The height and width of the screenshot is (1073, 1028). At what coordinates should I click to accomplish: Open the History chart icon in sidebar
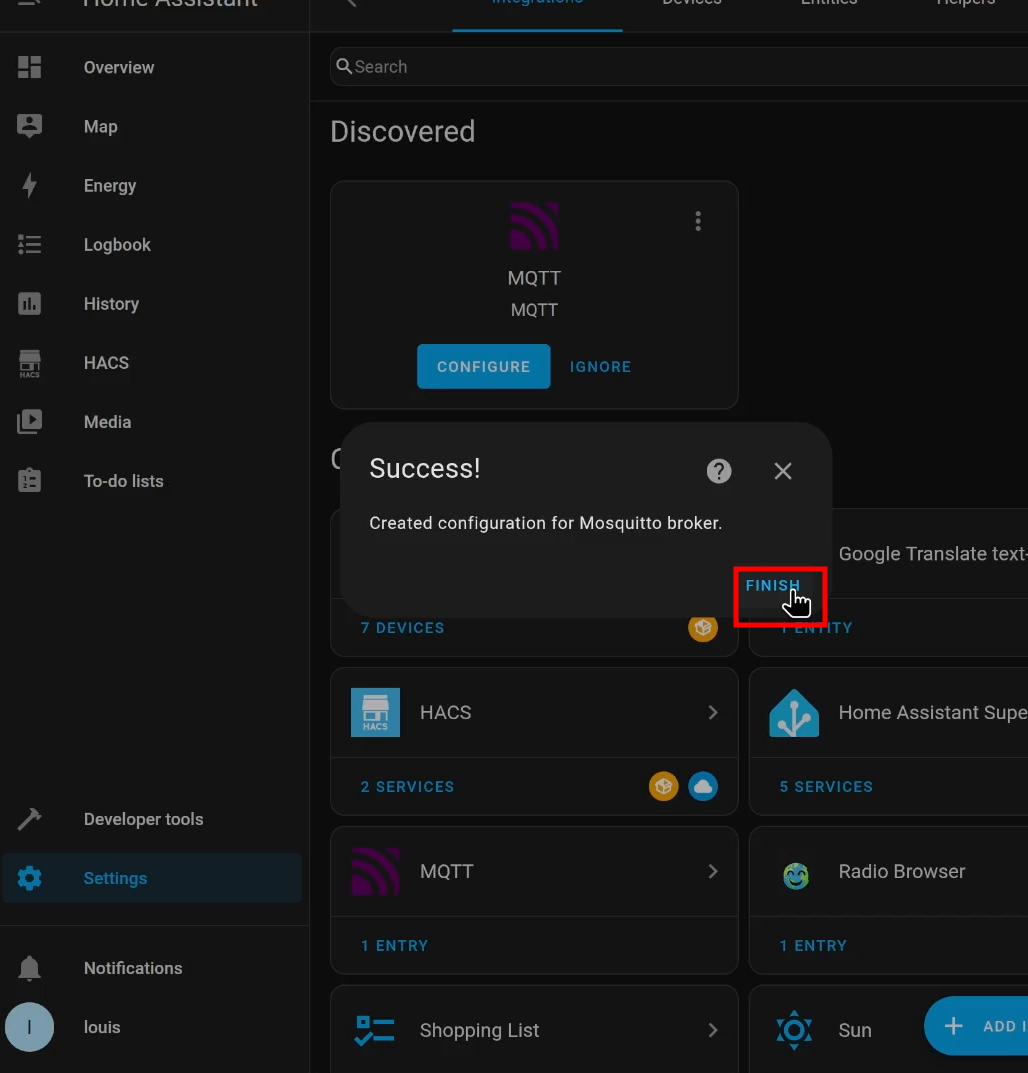pos(29,304)
